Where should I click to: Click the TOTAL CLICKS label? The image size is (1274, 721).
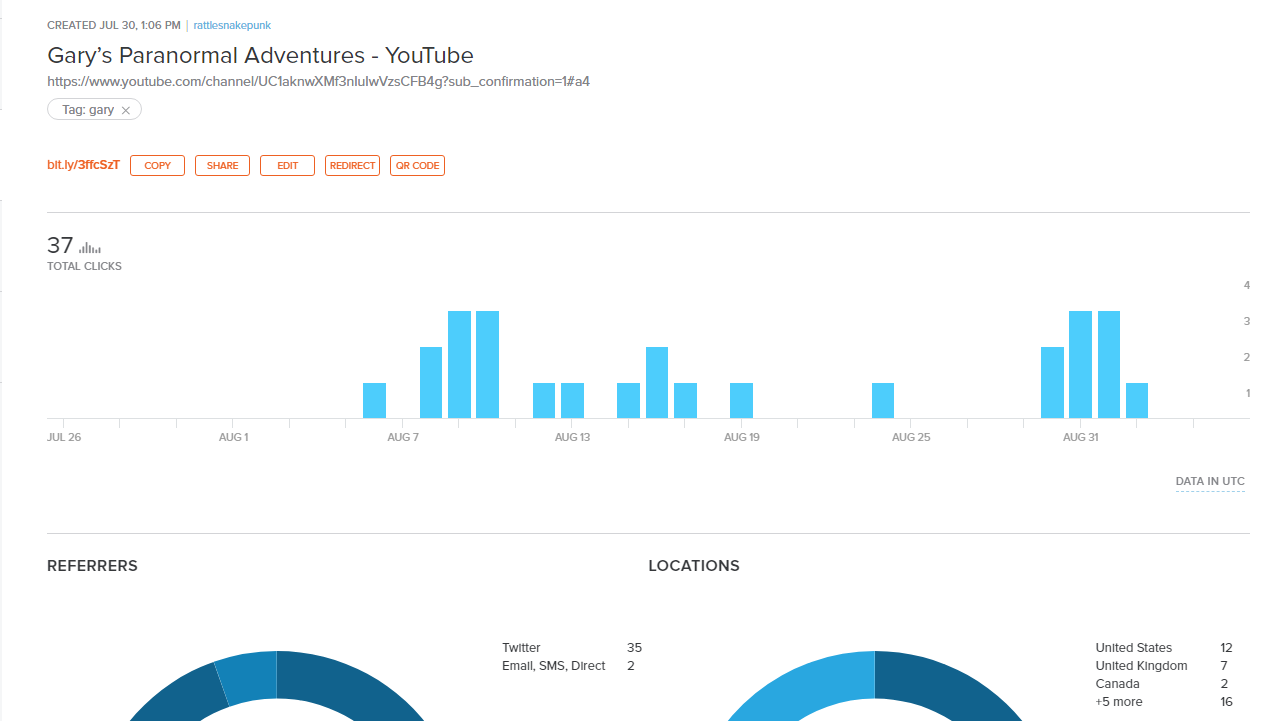84,266
